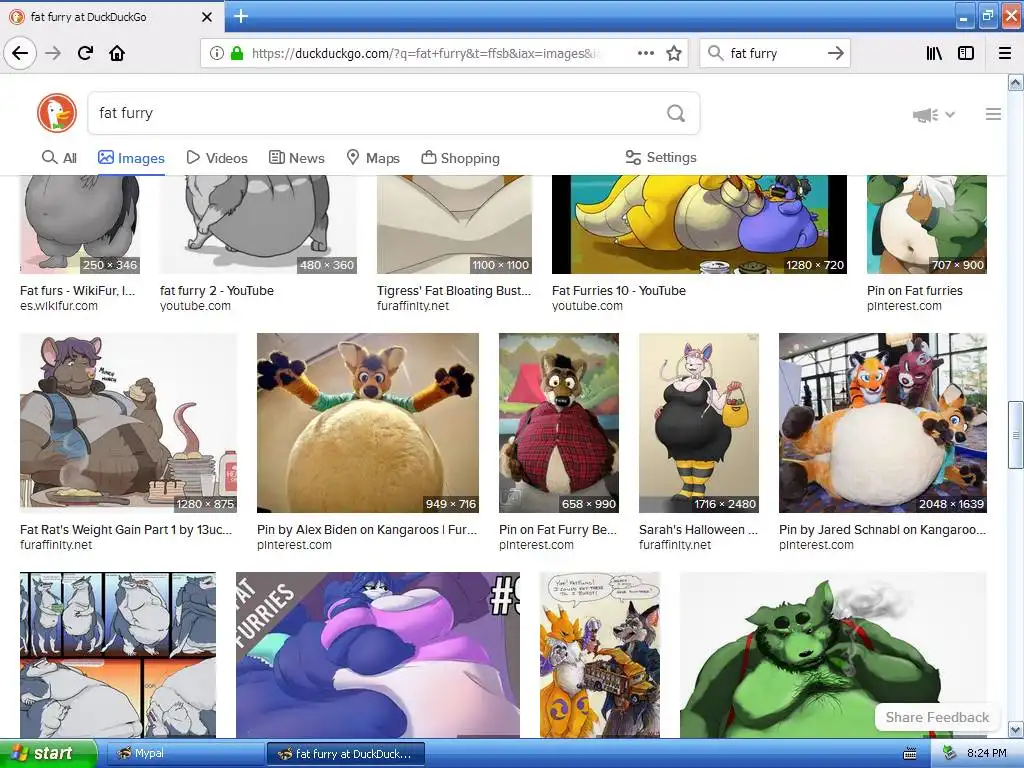The width and height of the screenshot is (1024, 768).
Task: Open the Shopping tab
Action: coord(460,158)
